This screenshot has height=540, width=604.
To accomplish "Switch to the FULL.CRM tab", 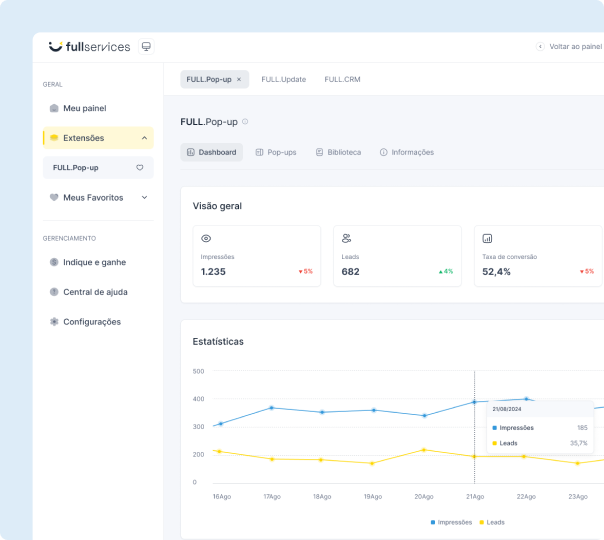I will point(342,79).
